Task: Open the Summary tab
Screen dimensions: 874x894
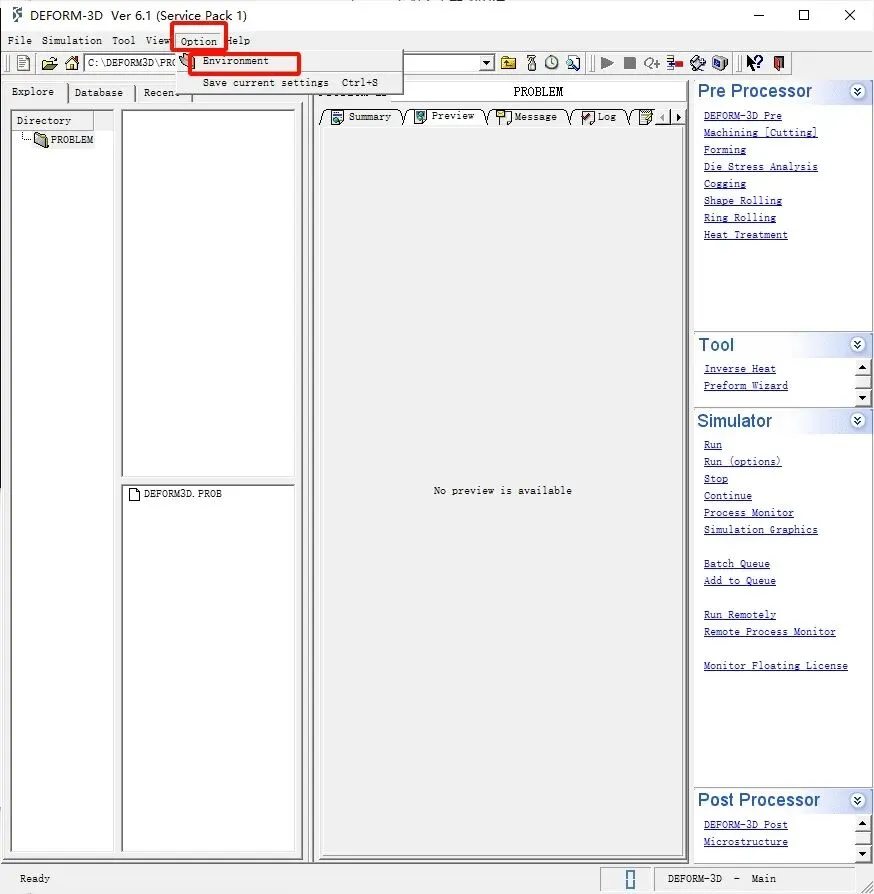Action: pos(361,117)
